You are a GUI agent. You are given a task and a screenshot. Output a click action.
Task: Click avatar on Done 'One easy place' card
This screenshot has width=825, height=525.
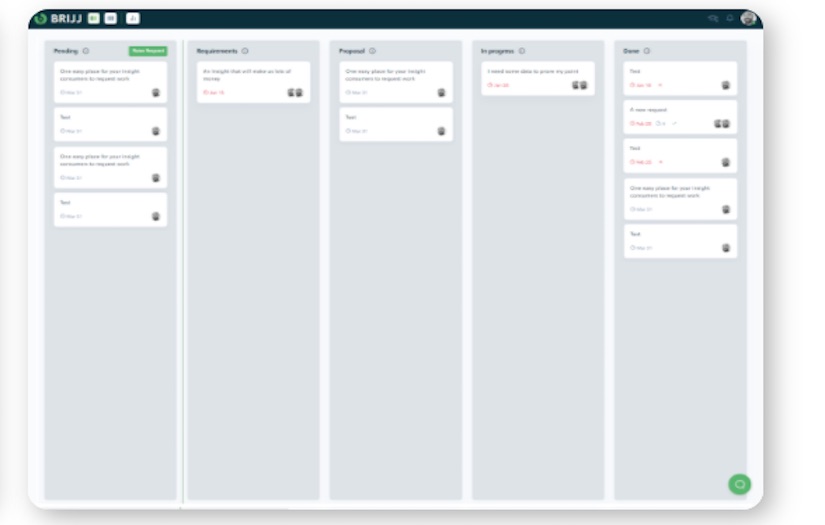[726, 209]
